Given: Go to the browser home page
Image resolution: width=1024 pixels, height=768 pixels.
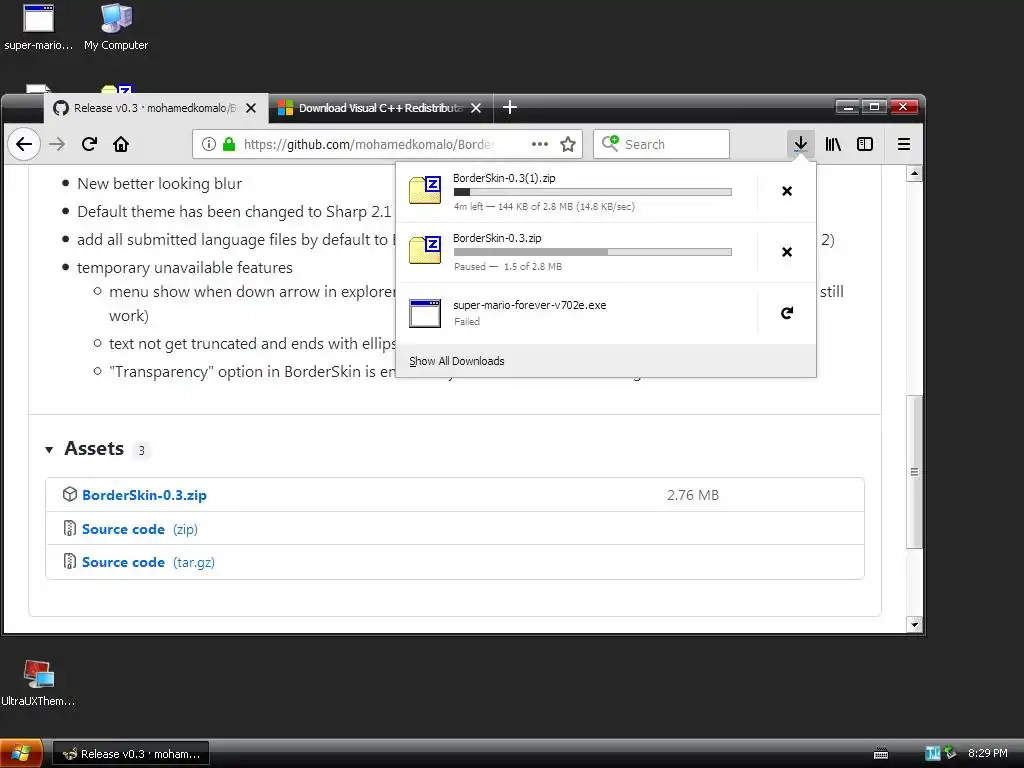Looking at the screenshot, I should (121, 144).
